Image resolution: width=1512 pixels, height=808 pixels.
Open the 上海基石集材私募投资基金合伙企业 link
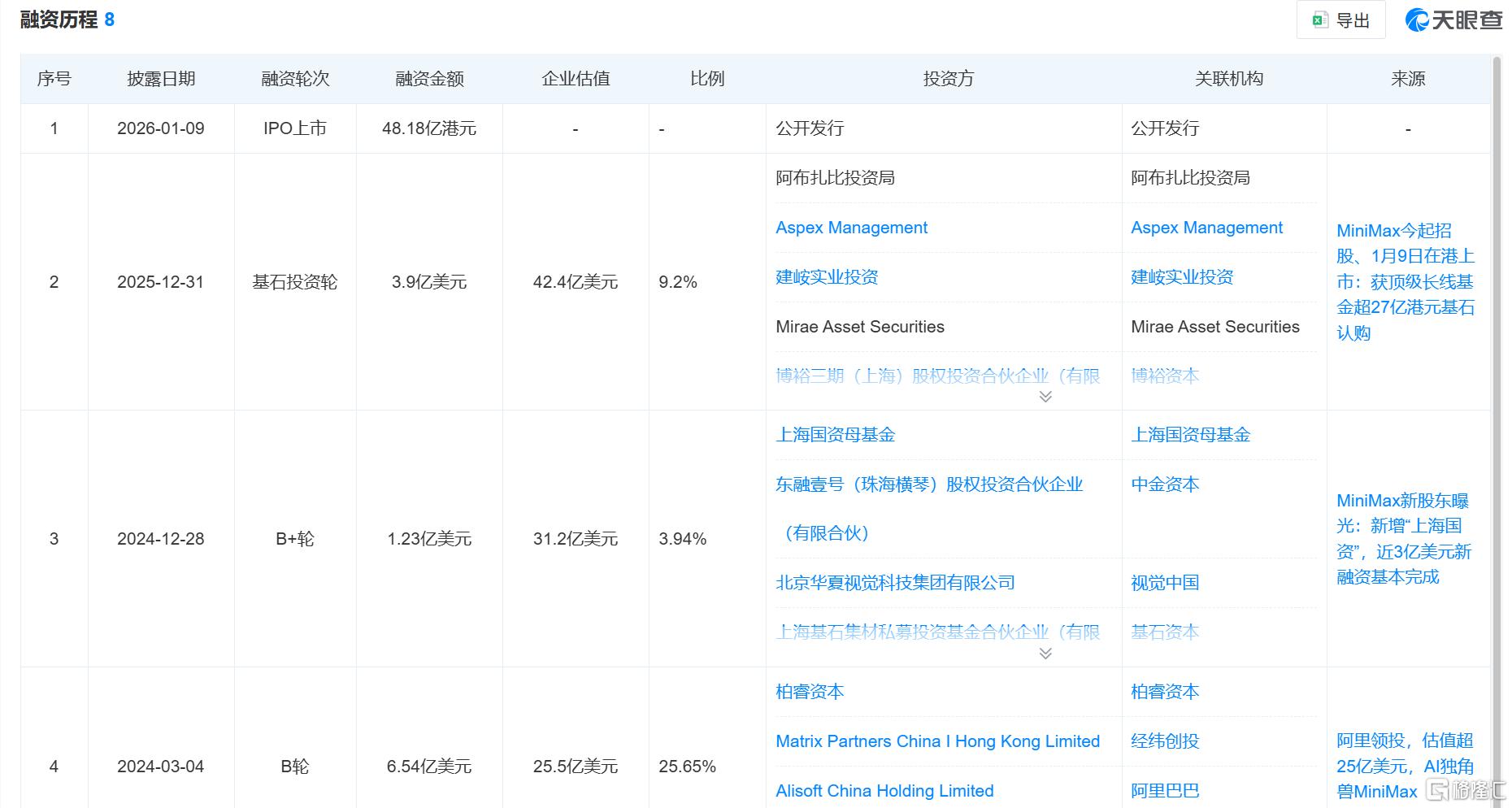[x=937, y=632]
